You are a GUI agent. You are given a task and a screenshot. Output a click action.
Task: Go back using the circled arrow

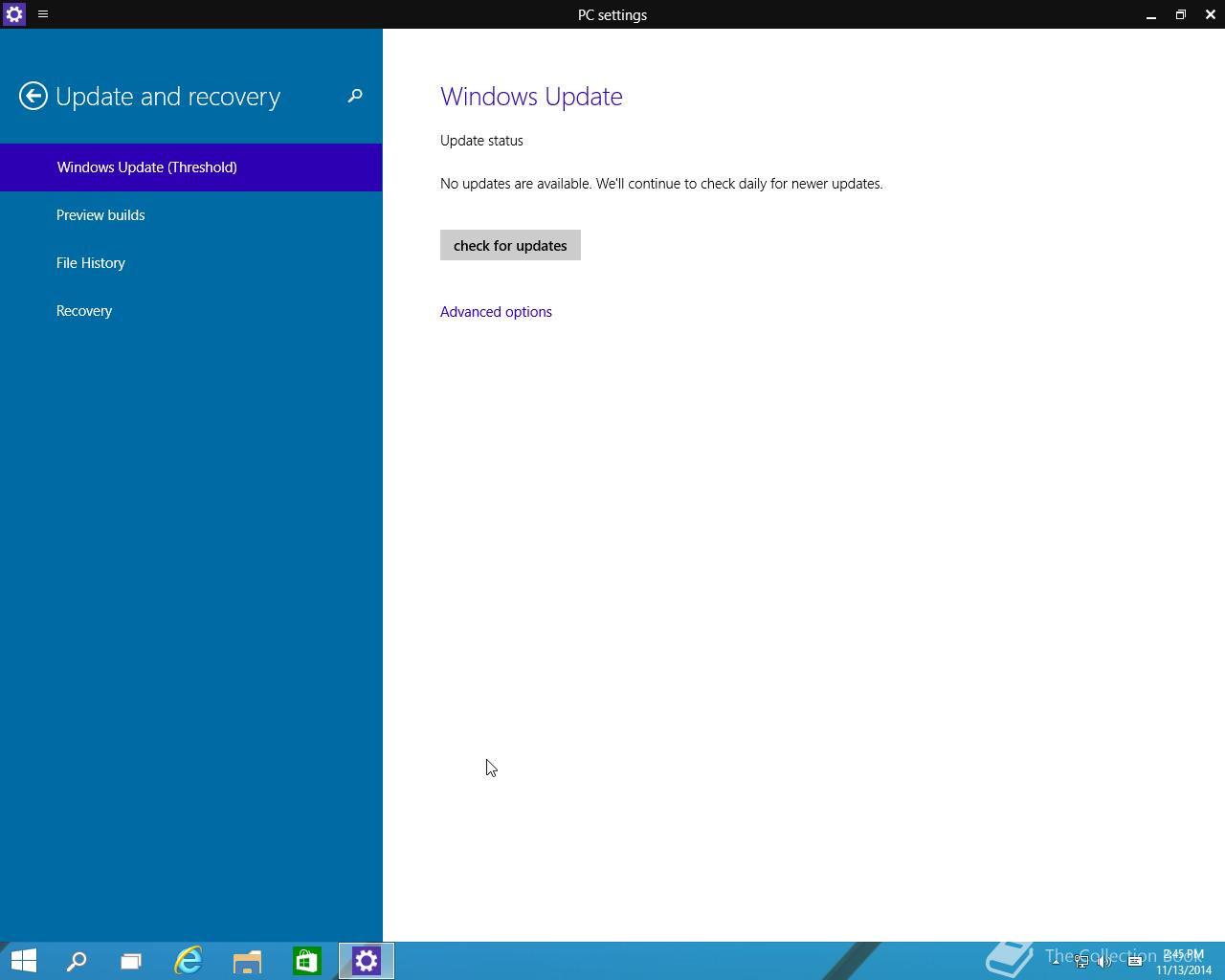[33, 96]
